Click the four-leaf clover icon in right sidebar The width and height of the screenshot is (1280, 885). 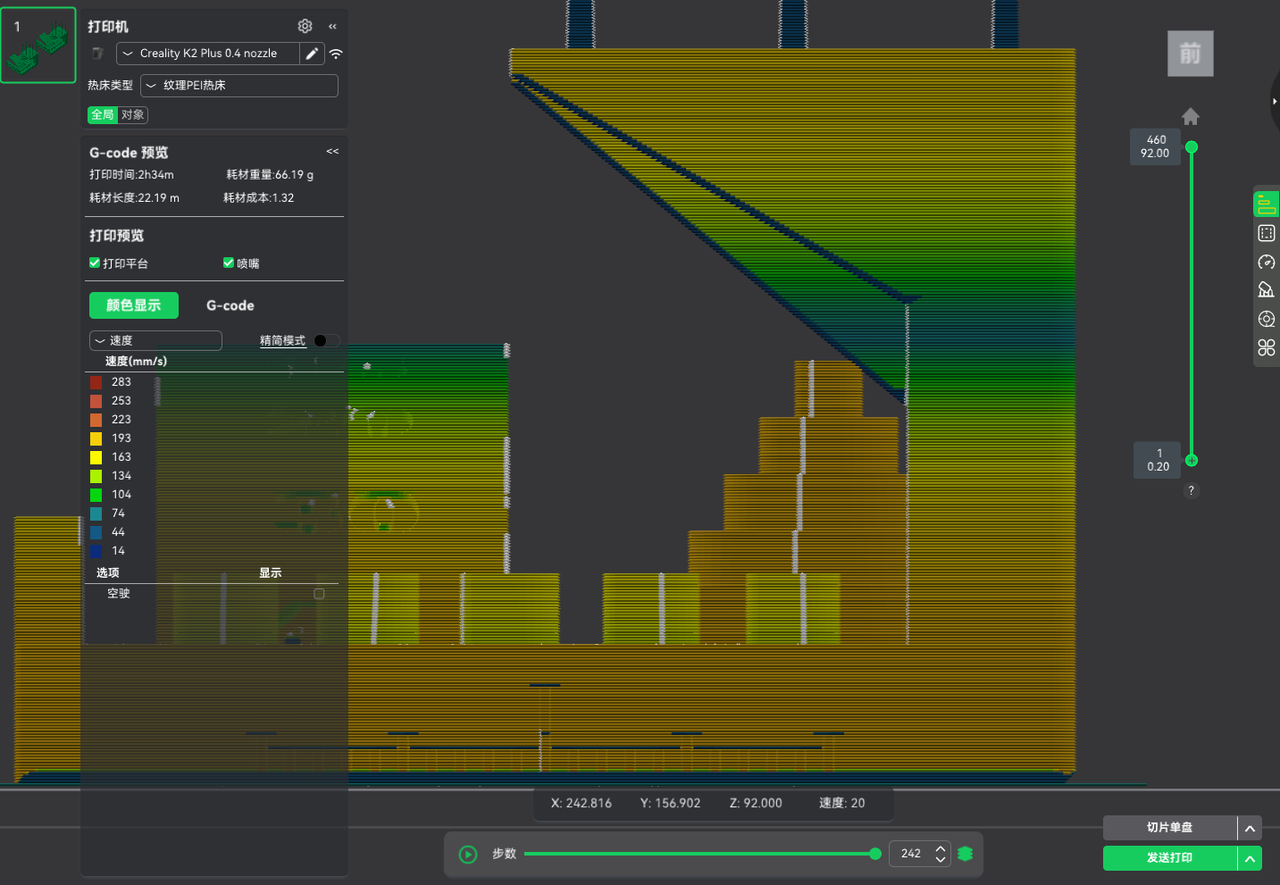pos(1266,348)
